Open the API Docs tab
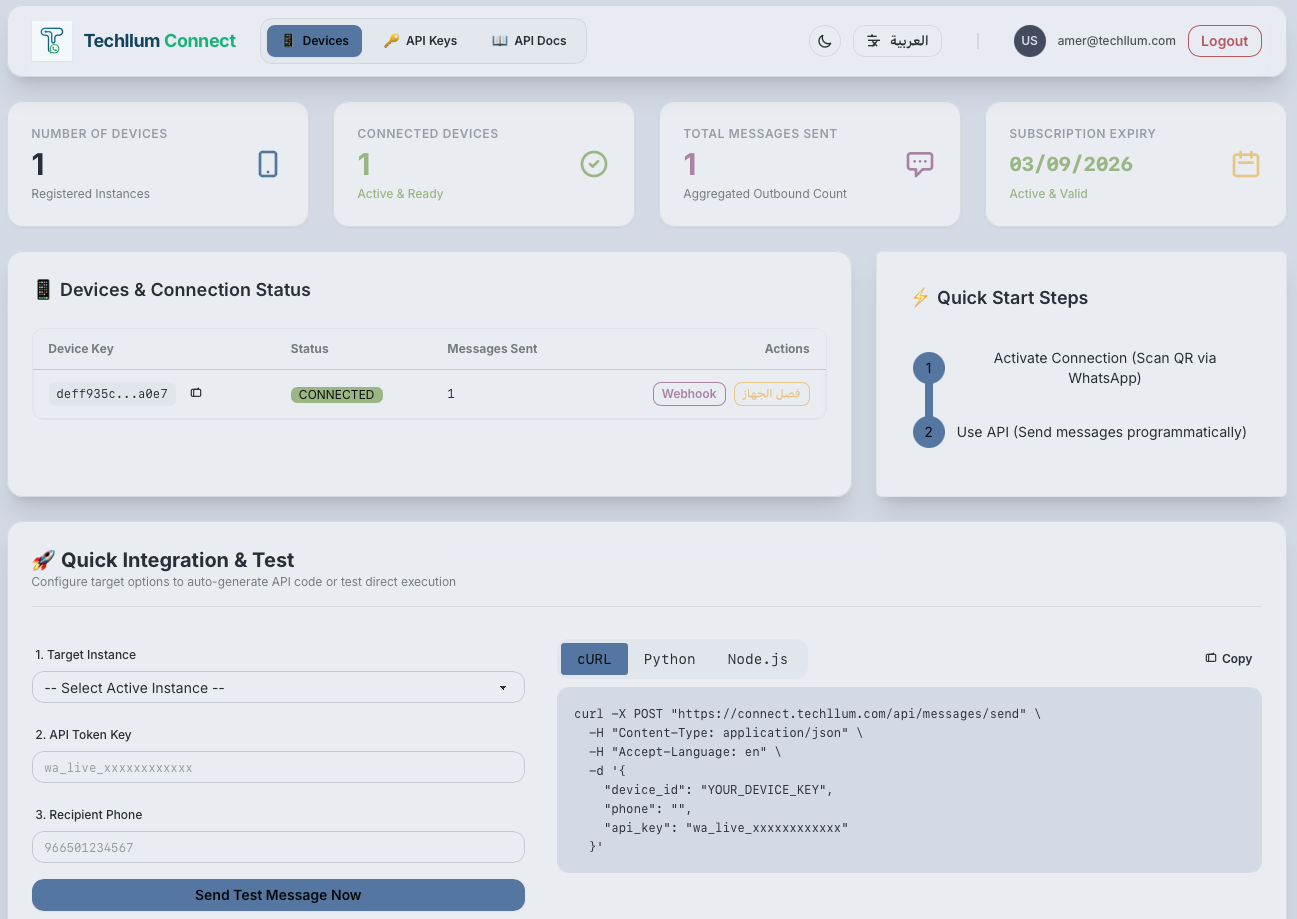1297x919 pixels. [x=530, y=41]
